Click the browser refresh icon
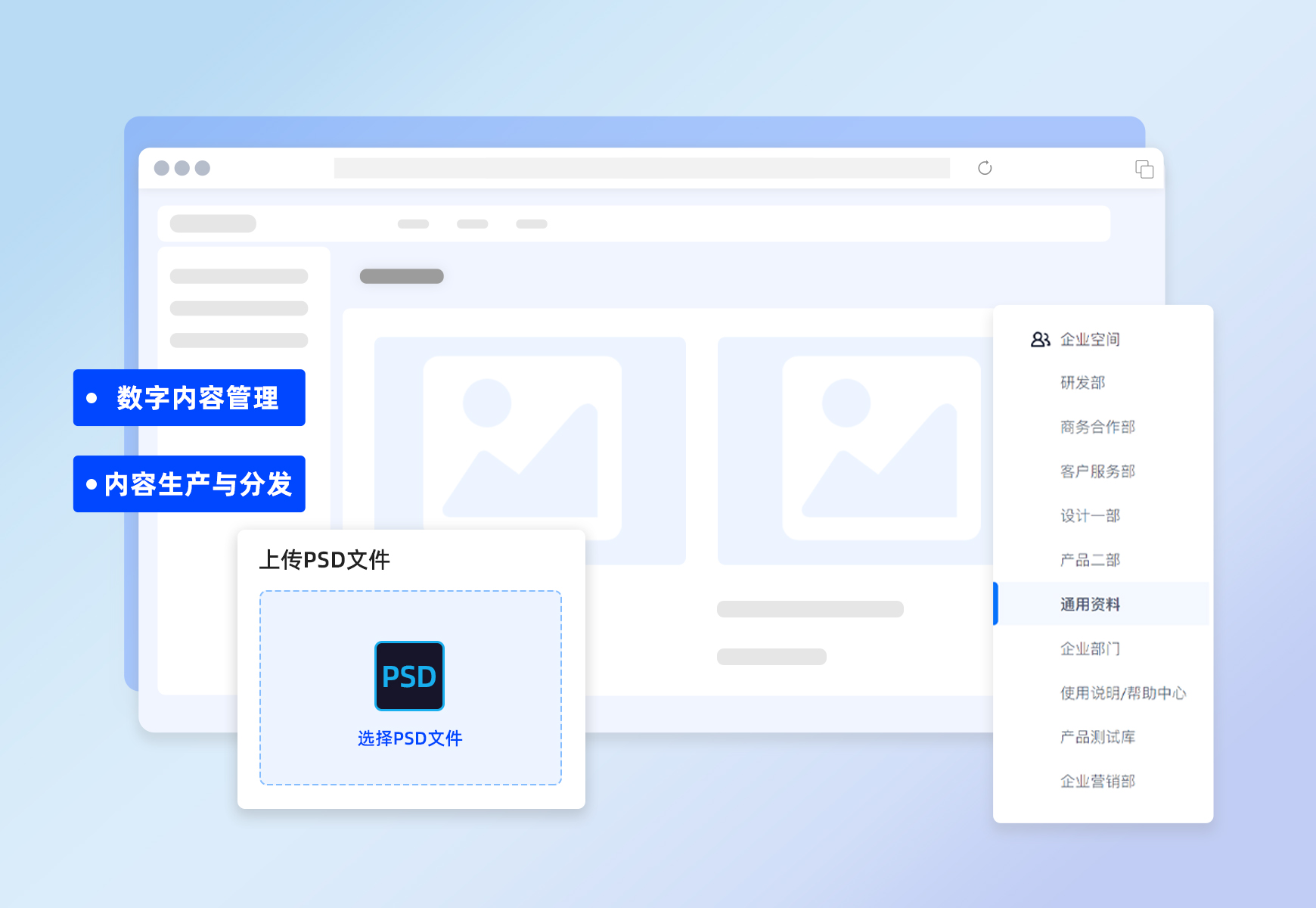1316x908 pixels. 985,168
